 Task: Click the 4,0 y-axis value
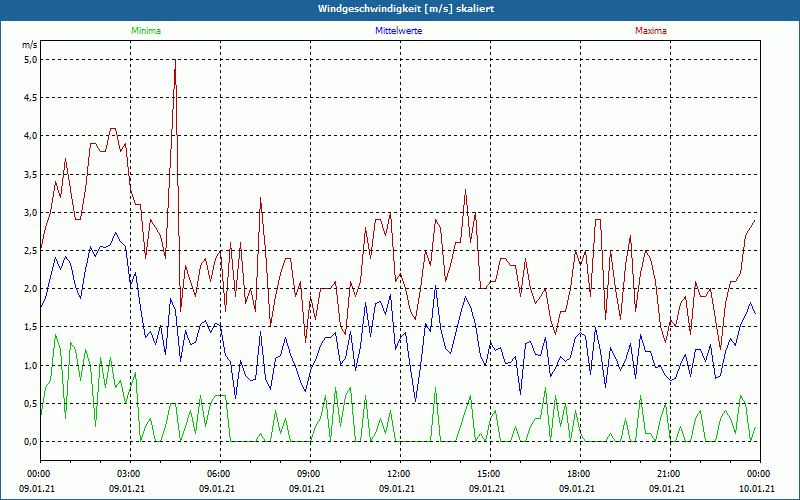click(30, 136)
